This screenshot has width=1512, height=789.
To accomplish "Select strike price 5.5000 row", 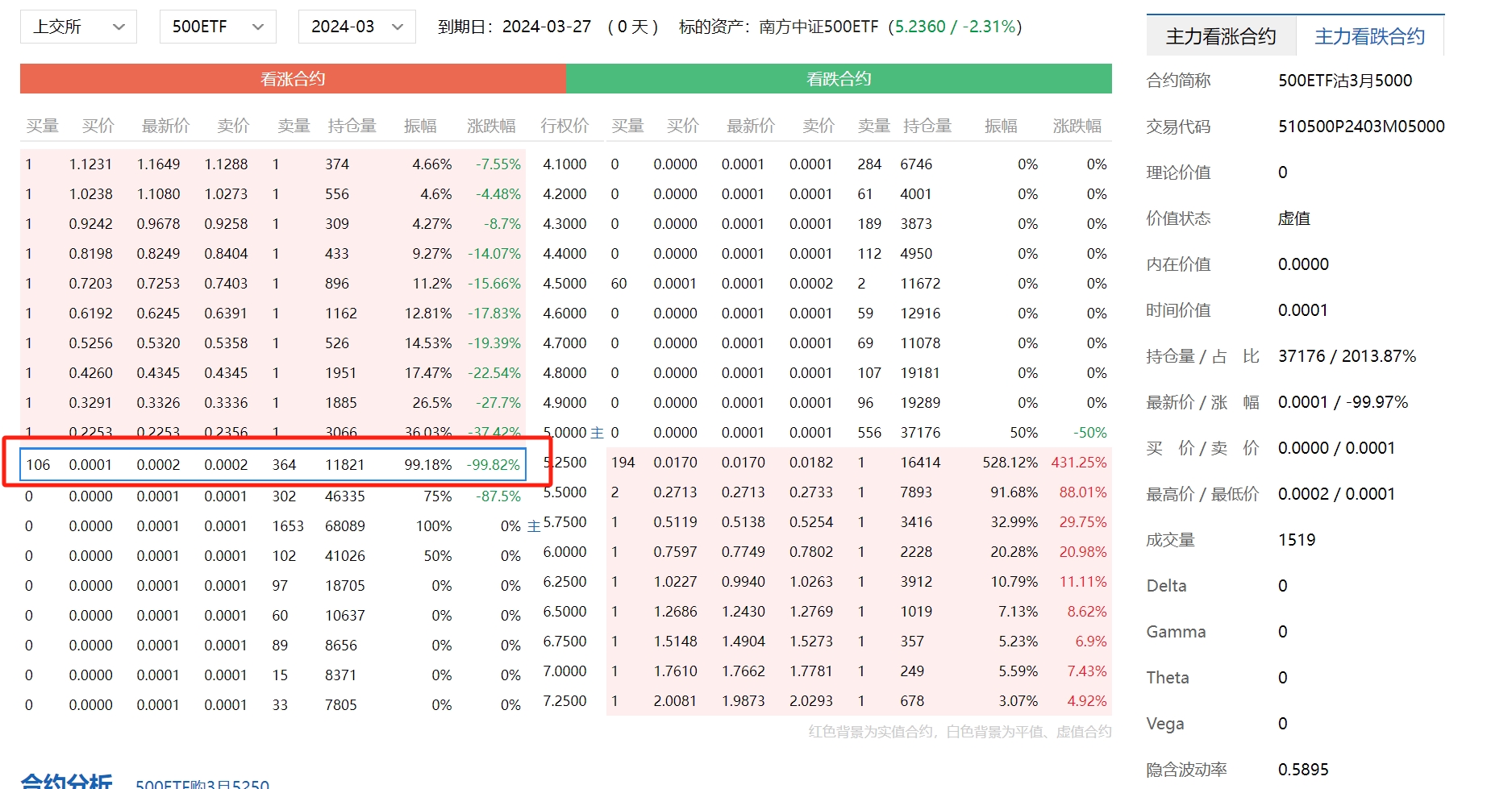I will point(564,492).
